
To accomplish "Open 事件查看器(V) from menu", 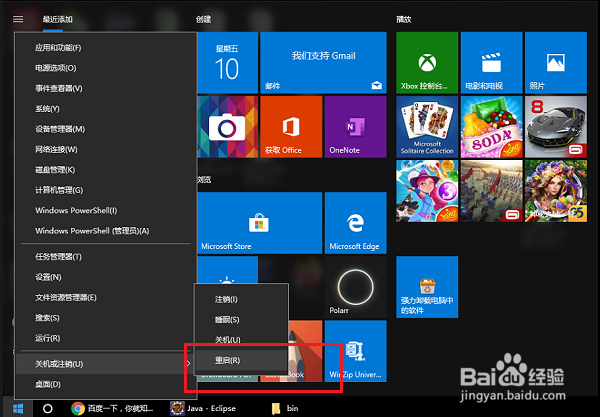I will [x=106, y=88].
